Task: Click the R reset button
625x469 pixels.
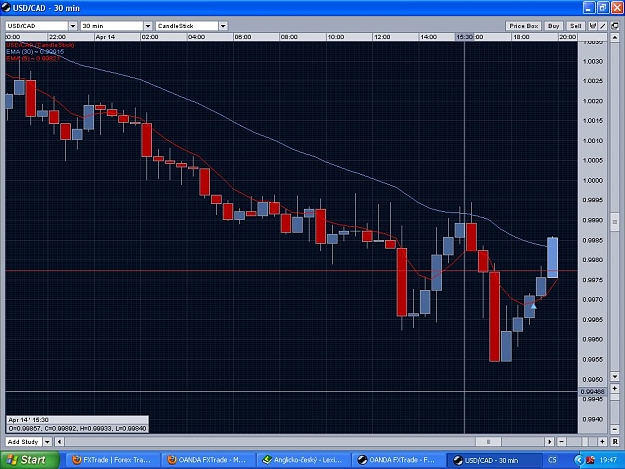Action: 614,442
